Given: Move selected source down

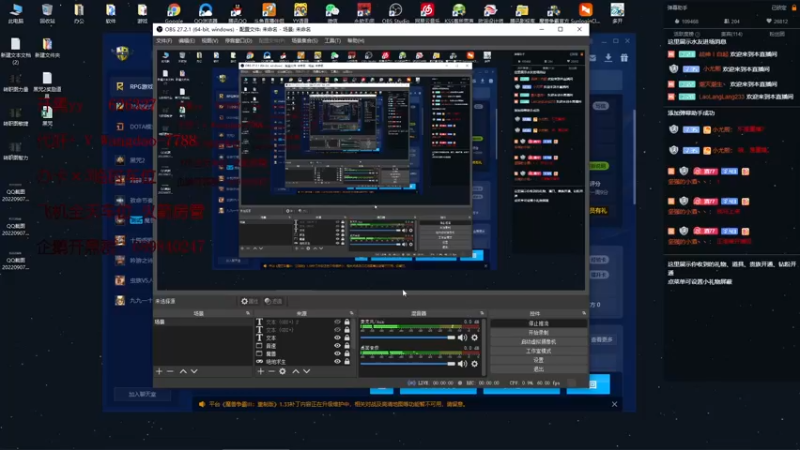Looking at the screenshot, I should (x=307, y=371).
